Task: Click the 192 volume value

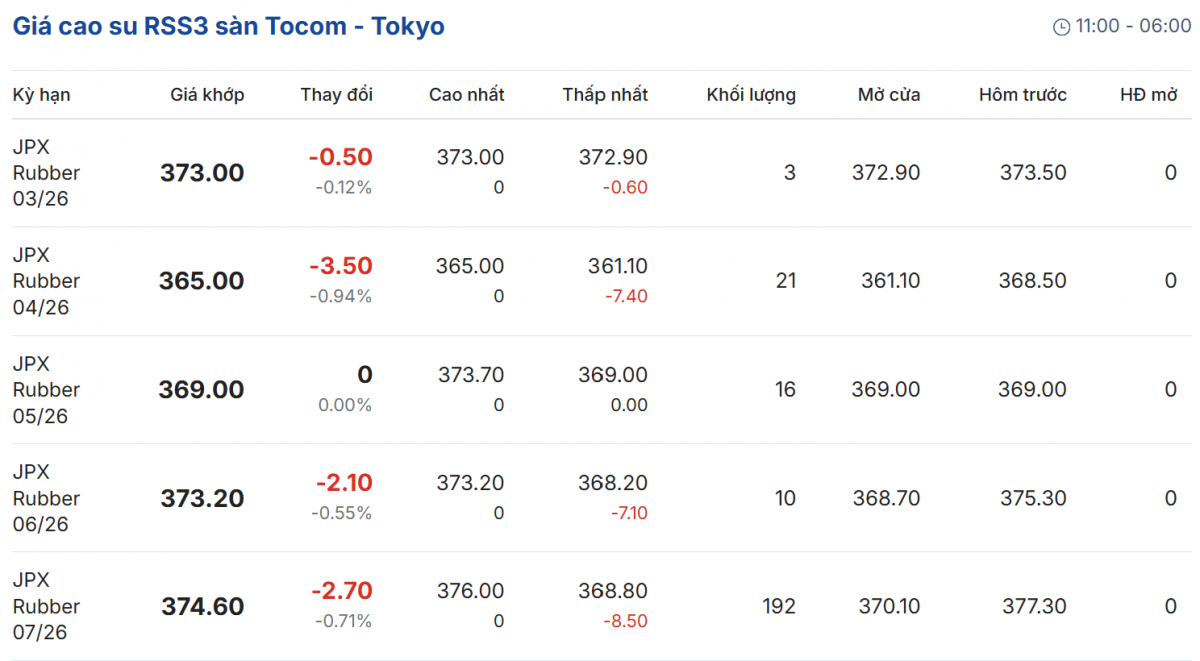Action: 779,606
